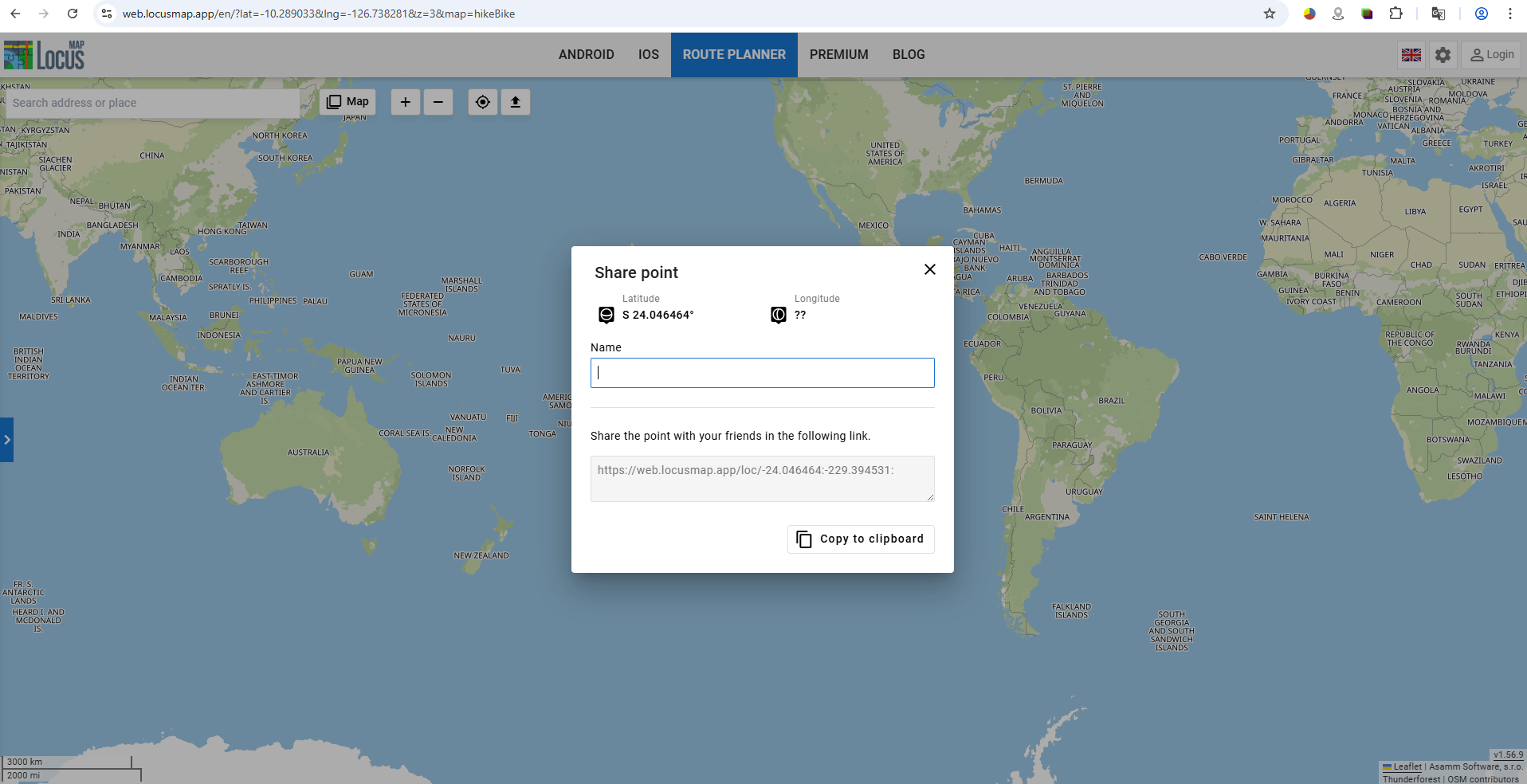This screenshot has height=784, width=1527.
Task: Select the share link text box
Action: [762, 478]
